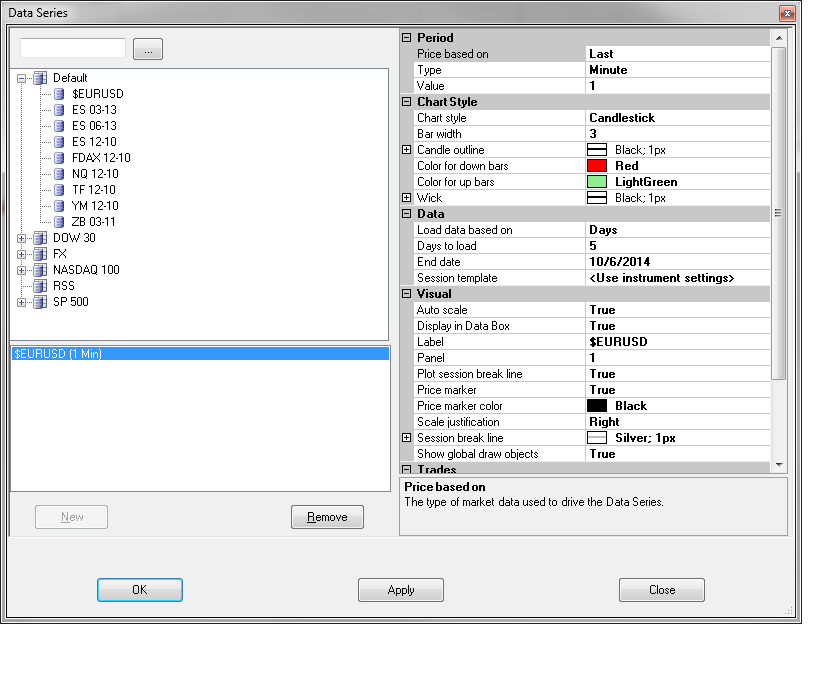Open the instrument browse (...) button
This screenshot has height=676, width=834.
pyautogui.click(x=148, y=49)
